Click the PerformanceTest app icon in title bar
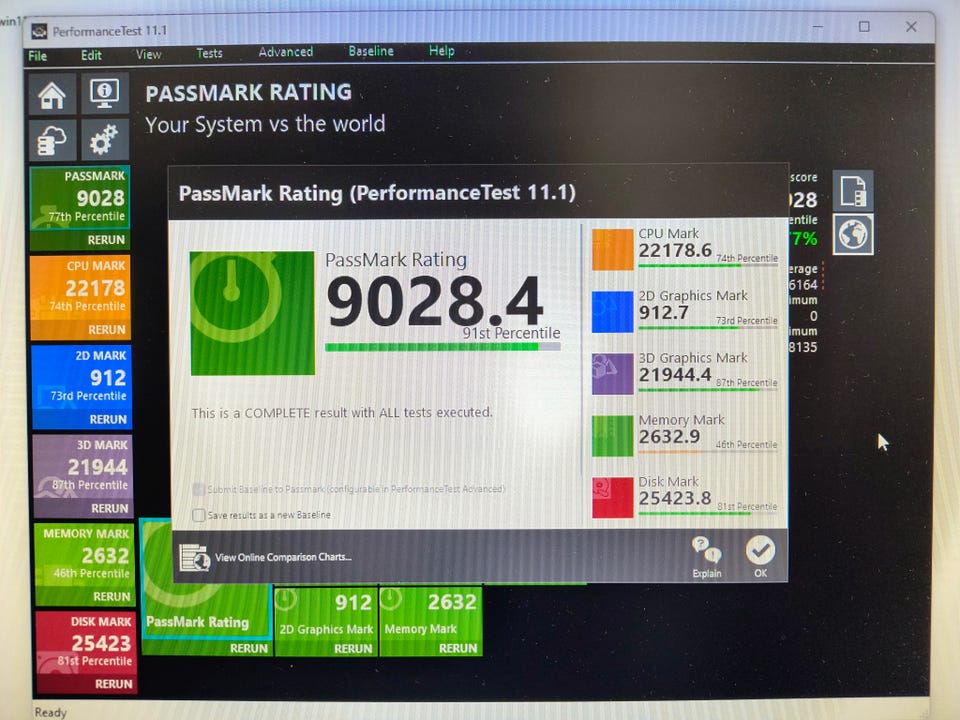Image resolution: width=960 pixels, height=720 pixels. pos(39,31)
